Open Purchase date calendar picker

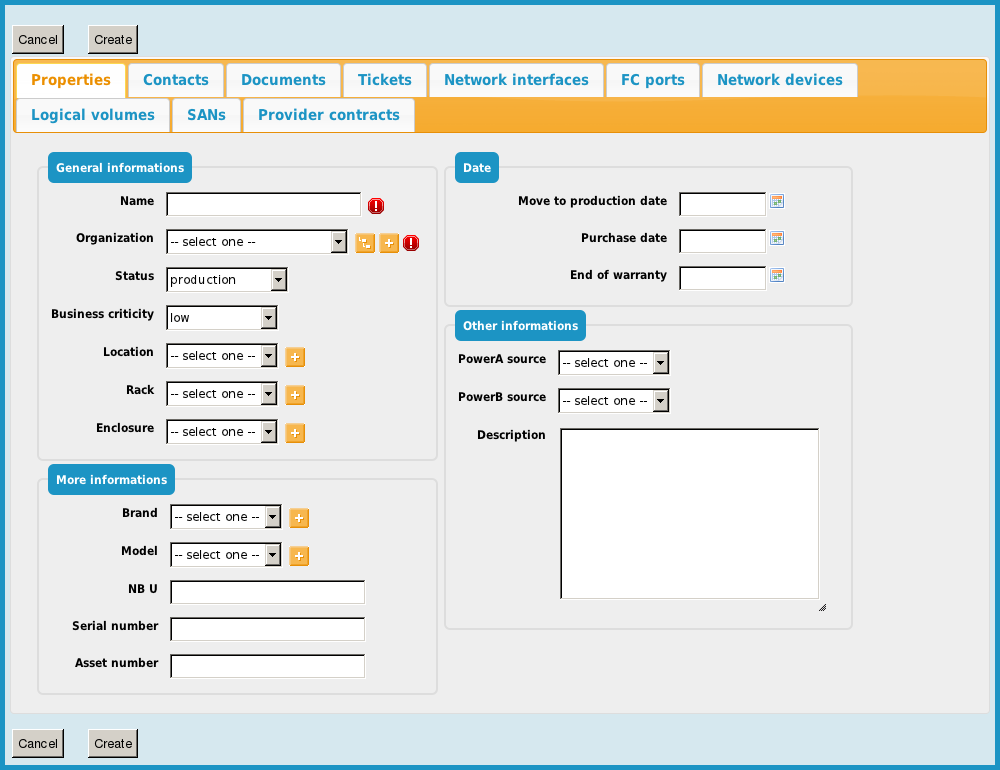777,239
